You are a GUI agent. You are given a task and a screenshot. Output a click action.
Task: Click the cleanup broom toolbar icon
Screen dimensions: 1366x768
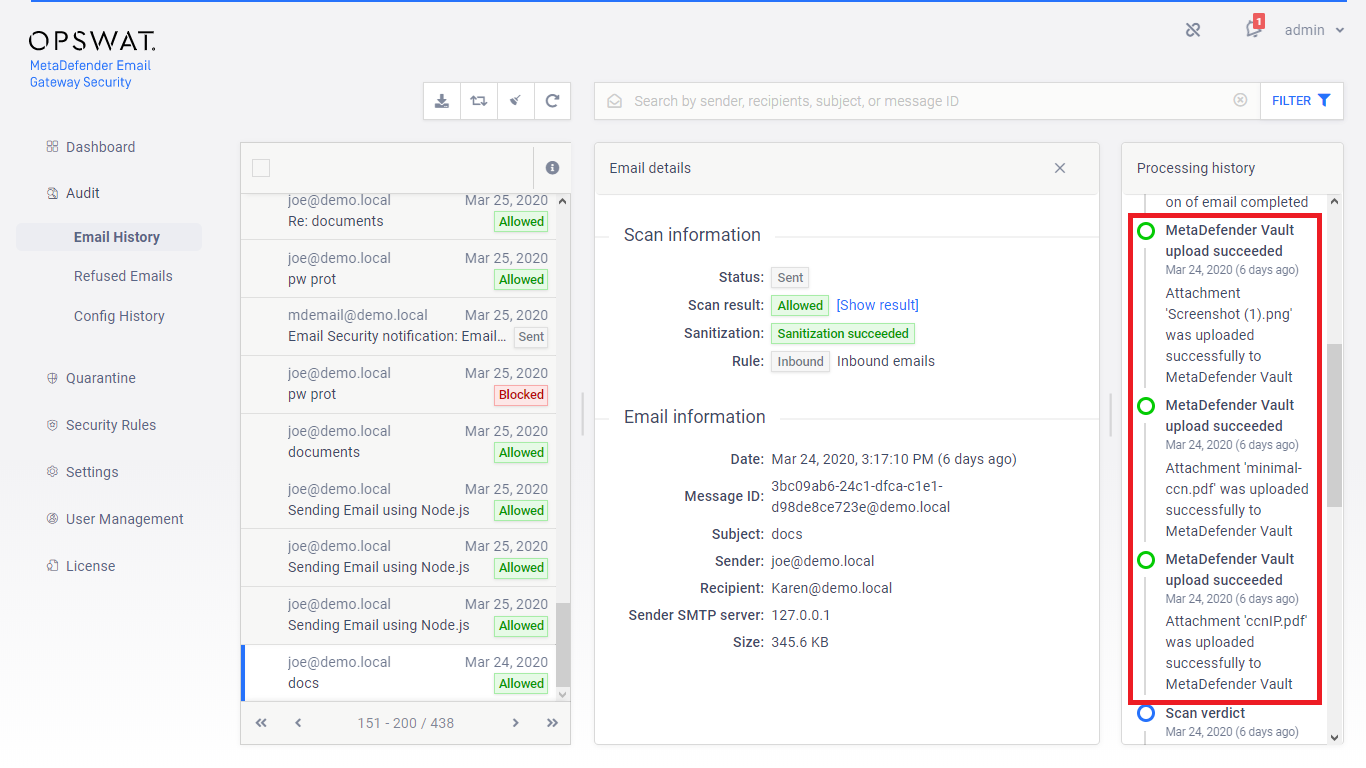point(515,101)
